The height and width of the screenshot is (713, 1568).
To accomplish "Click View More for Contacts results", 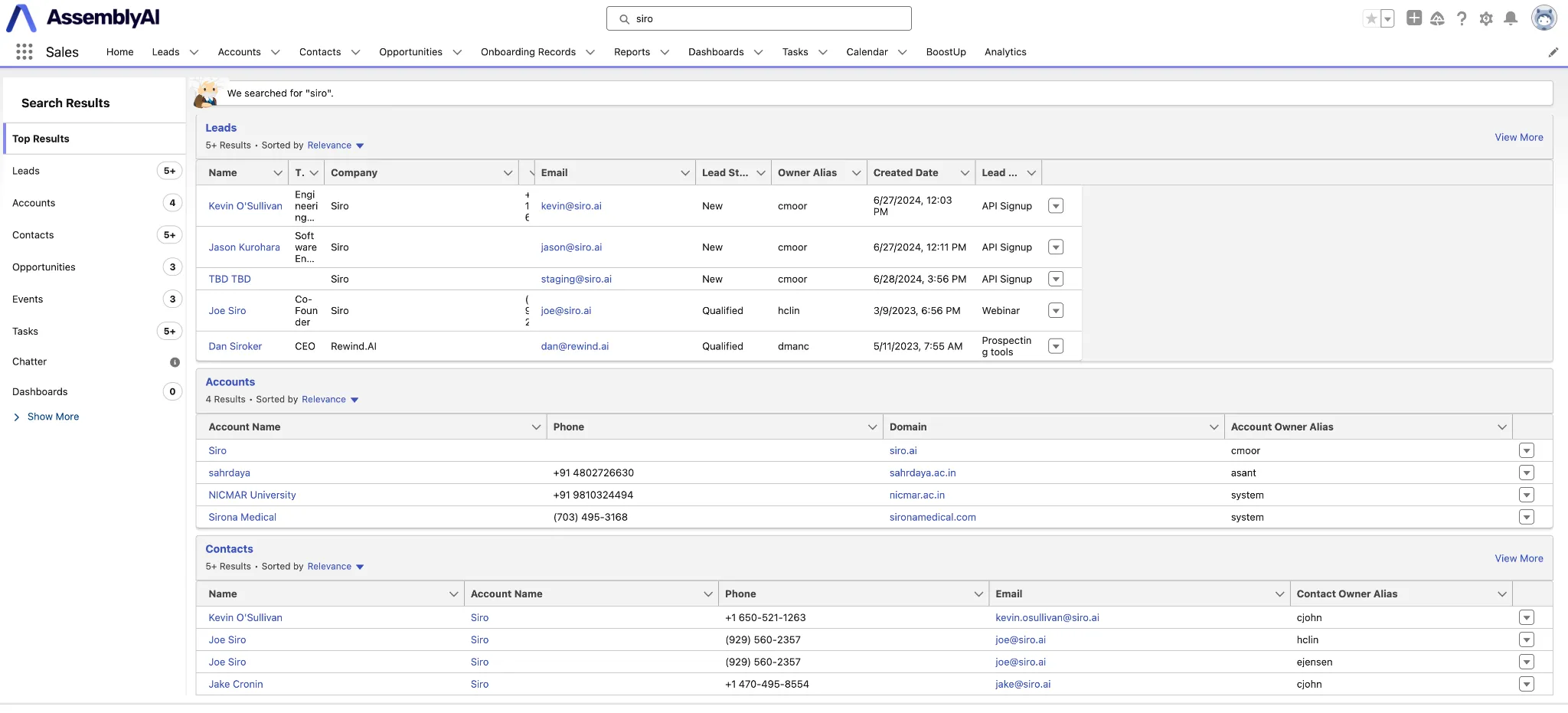I will click(1518, 558).
